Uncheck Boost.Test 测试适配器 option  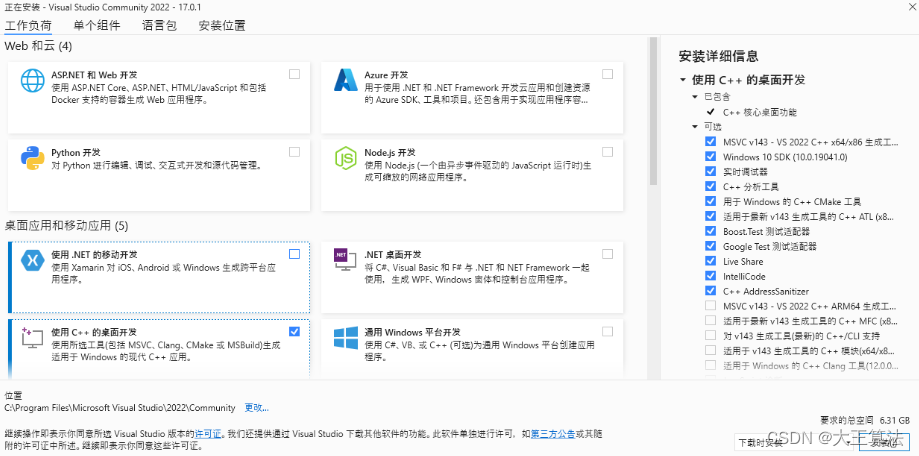click(710, 231)
